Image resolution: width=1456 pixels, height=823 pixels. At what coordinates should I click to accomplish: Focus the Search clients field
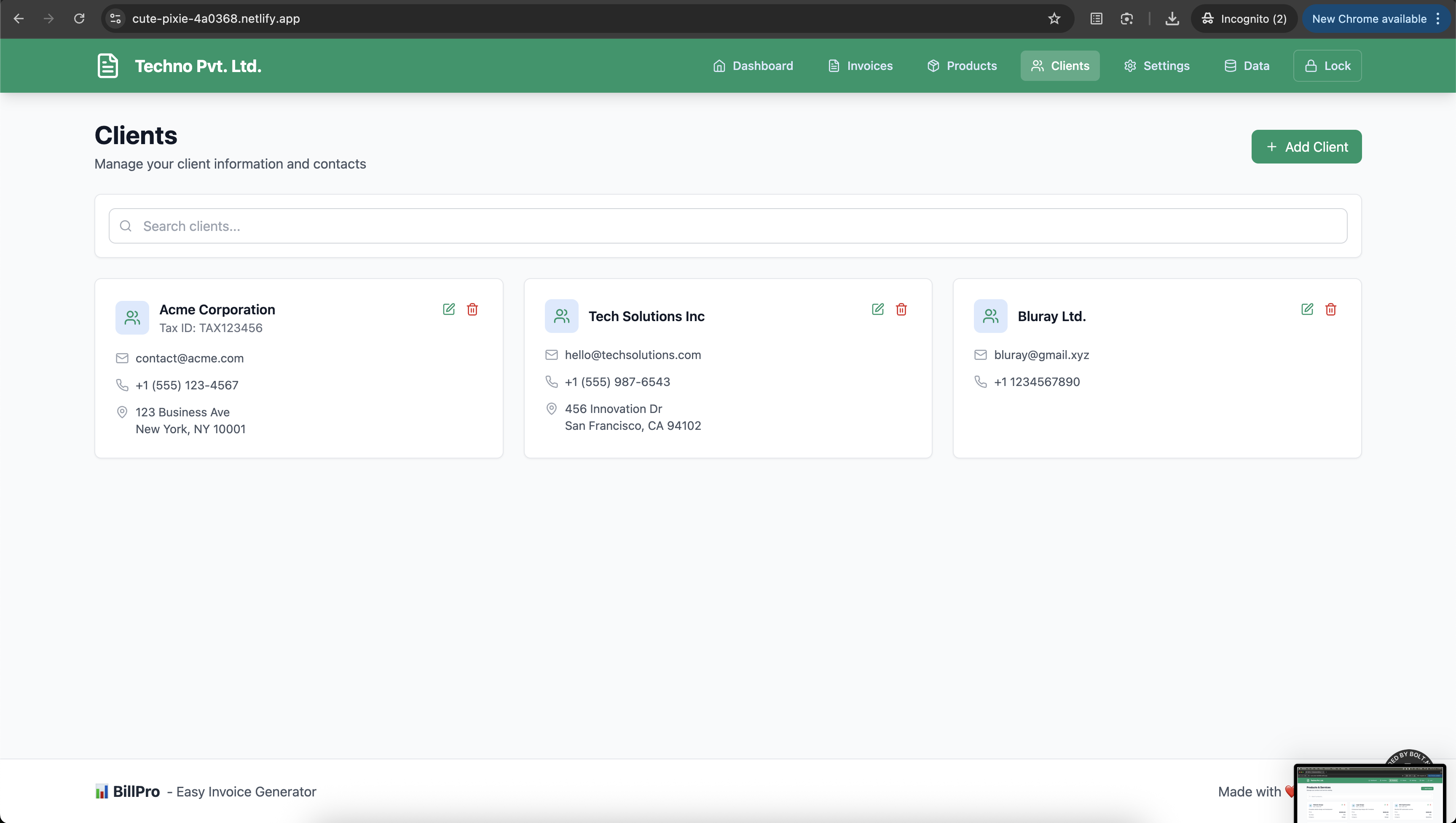[728, 226]
